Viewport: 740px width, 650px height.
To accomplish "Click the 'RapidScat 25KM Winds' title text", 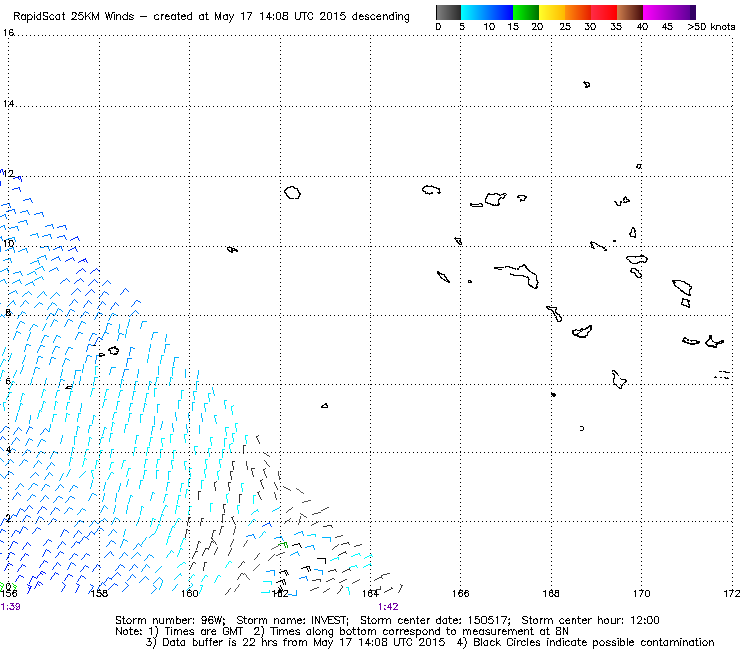I will tap(74, 17).
